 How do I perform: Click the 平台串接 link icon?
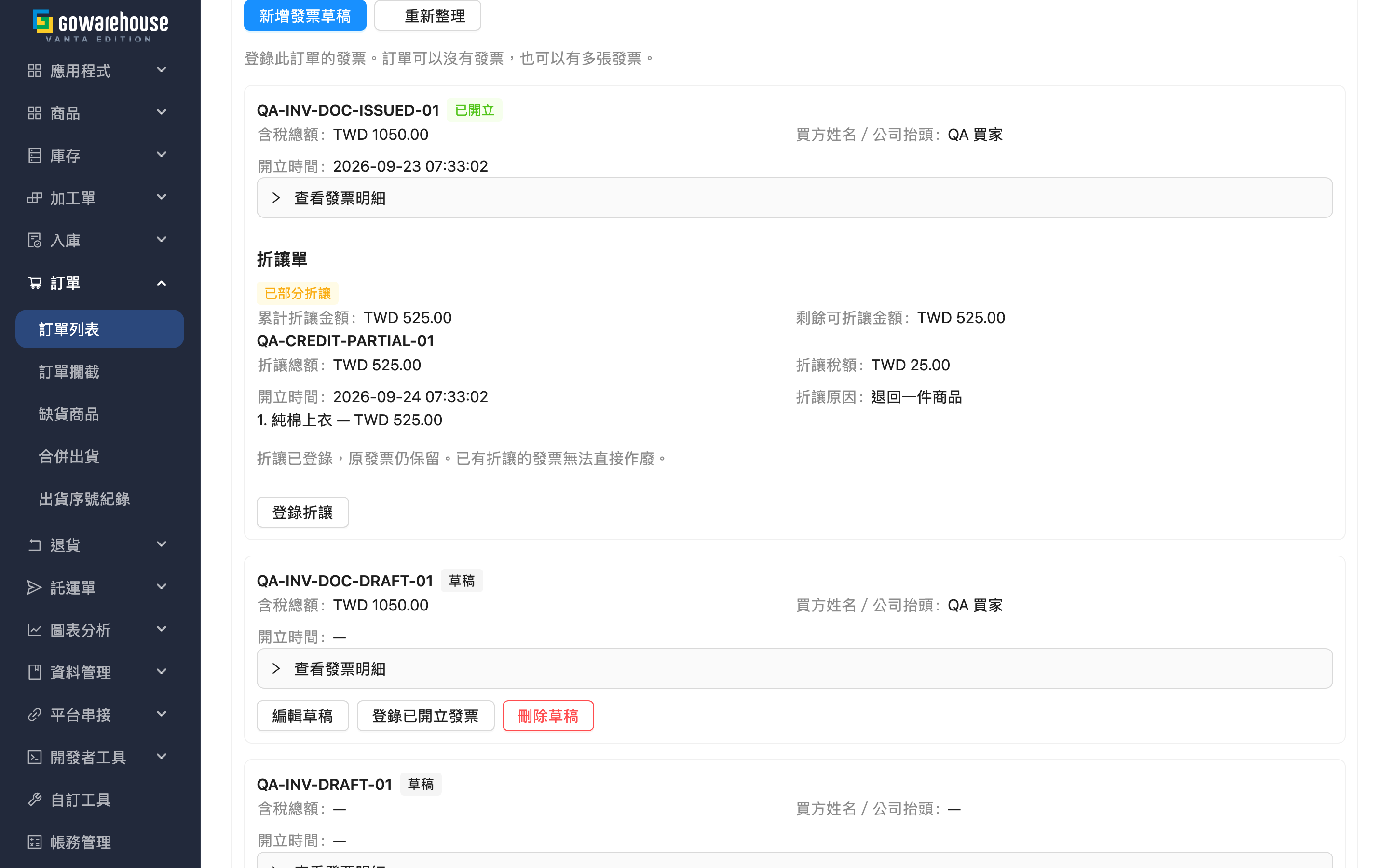pyautogui.click(x=34, y=715)
